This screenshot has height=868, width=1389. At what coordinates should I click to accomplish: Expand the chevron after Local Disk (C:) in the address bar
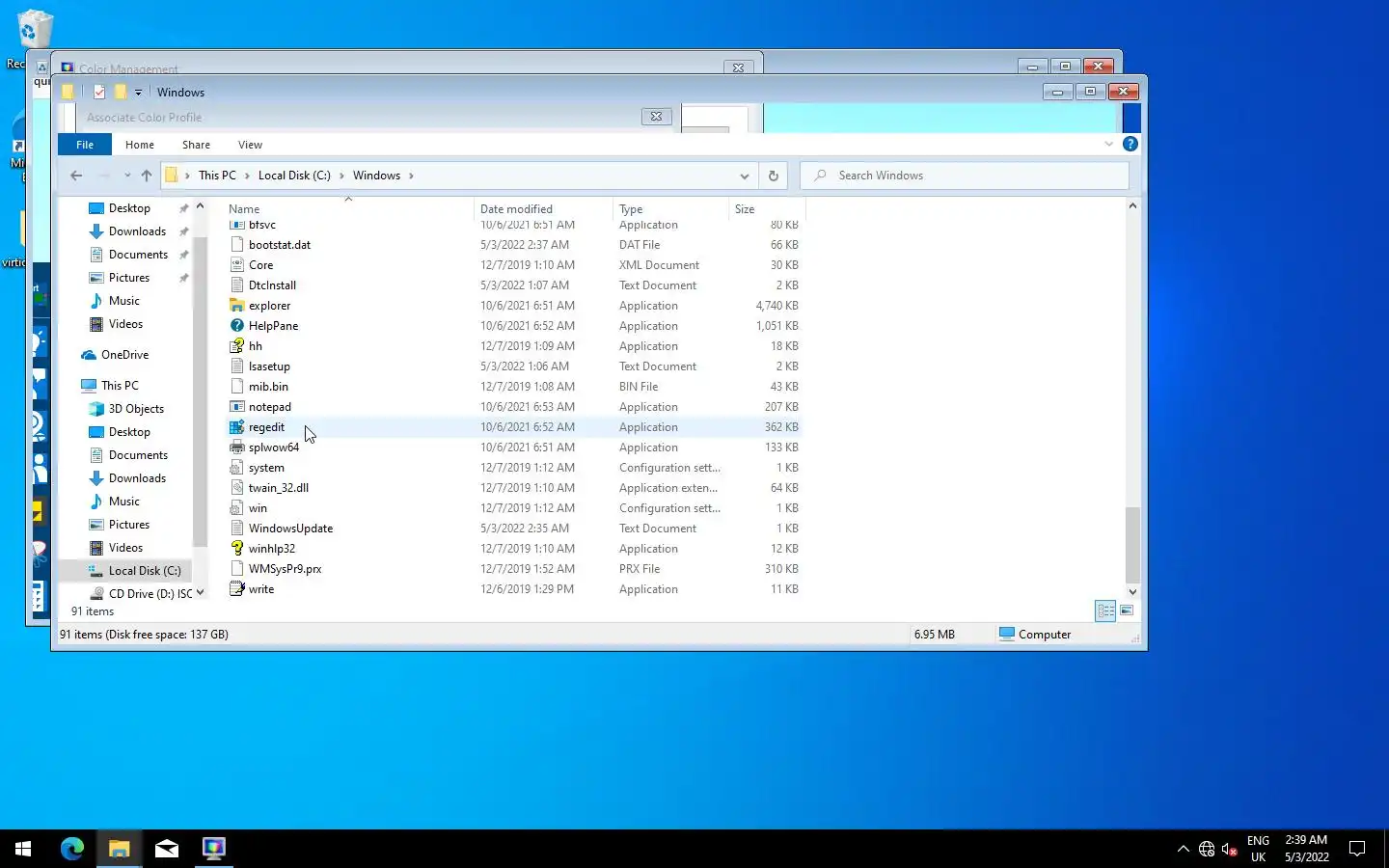(341, 176)
